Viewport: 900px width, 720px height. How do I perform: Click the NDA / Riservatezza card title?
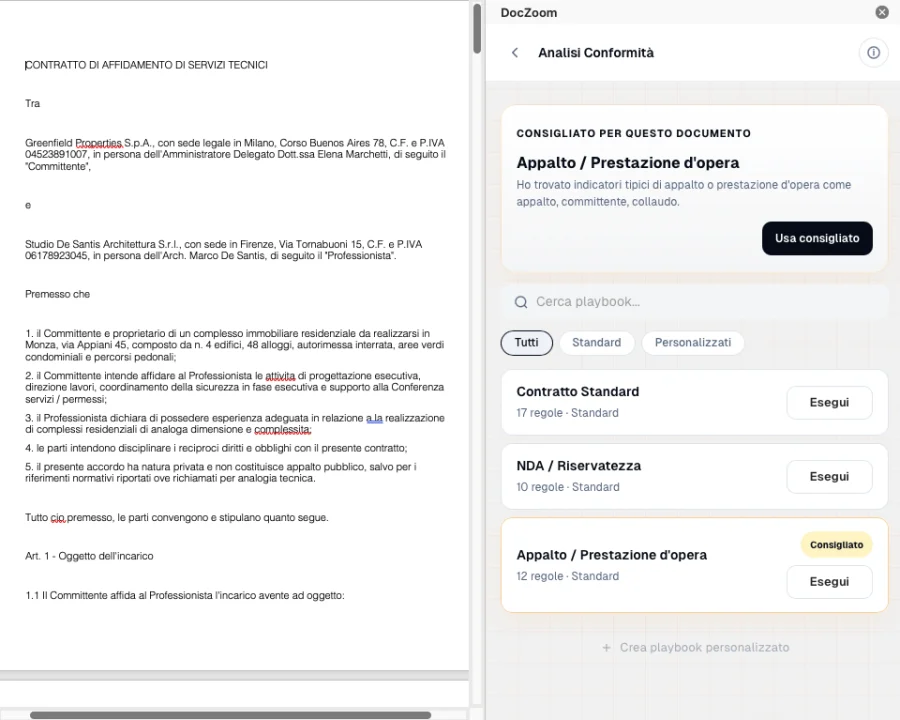579,466
